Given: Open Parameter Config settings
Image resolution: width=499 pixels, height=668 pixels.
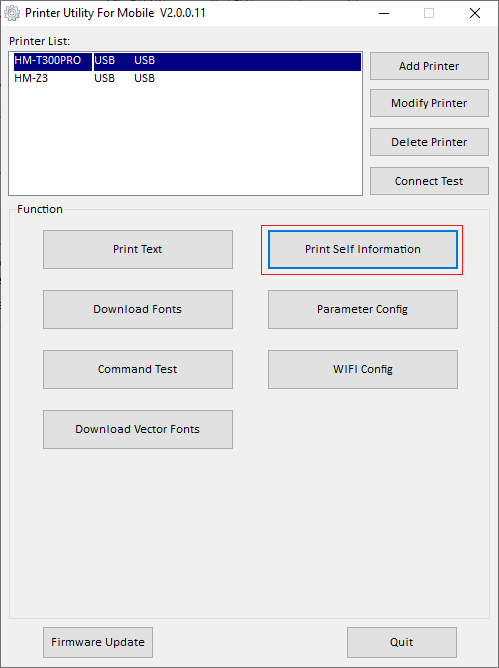Looking at the screenshot, I should pos(363,309).
